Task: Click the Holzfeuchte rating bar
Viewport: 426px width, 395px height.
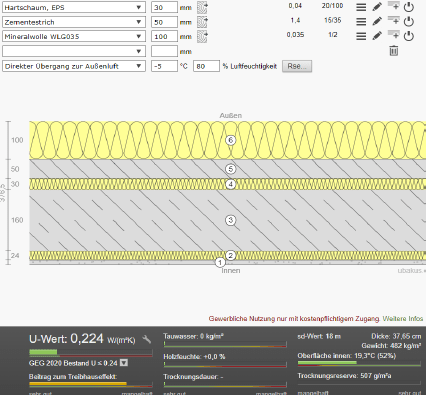Action: (225, 364)
